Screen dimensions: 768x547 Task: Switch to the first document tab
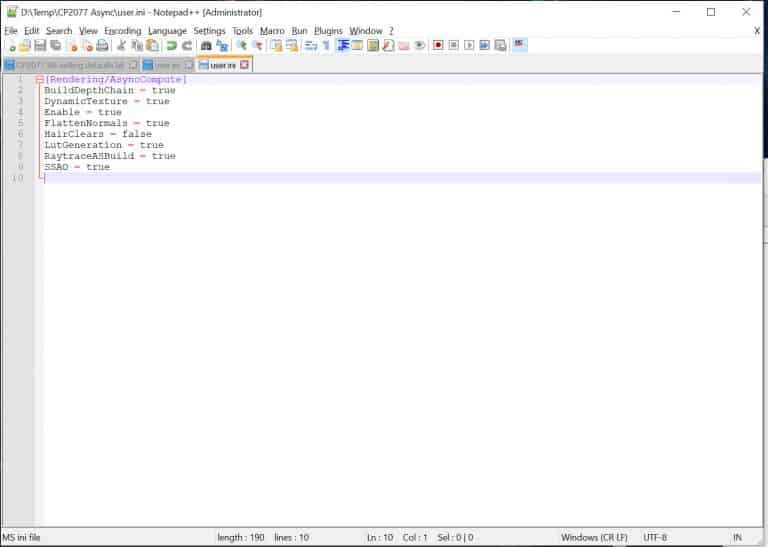tap(66, 65)
